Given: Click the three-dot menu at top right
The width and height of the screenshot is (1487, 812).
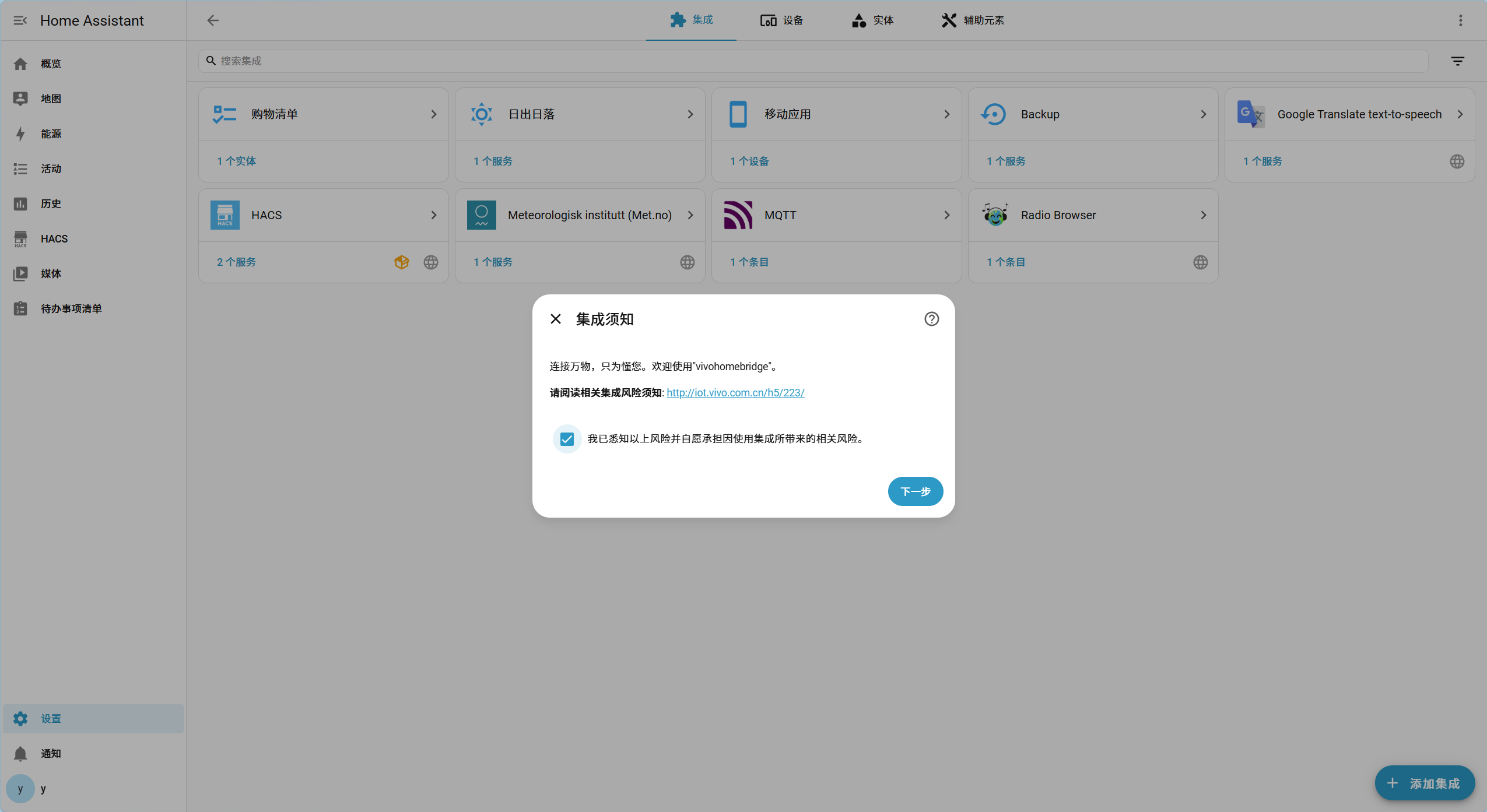Looking at the screenshot, I should click(1461, 20).
